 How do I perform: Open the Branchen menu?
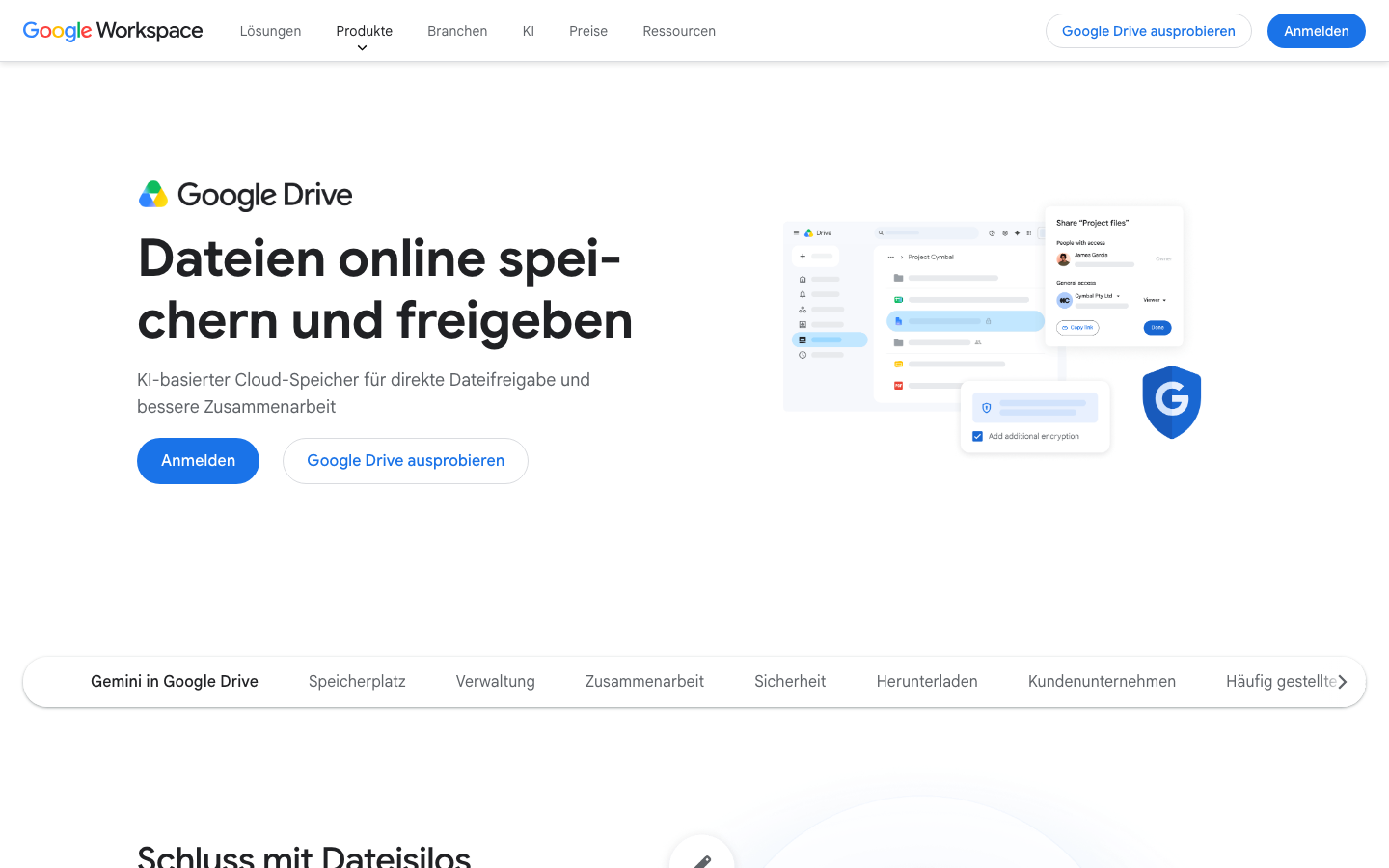pyautogui.click(x=457, y=31)
